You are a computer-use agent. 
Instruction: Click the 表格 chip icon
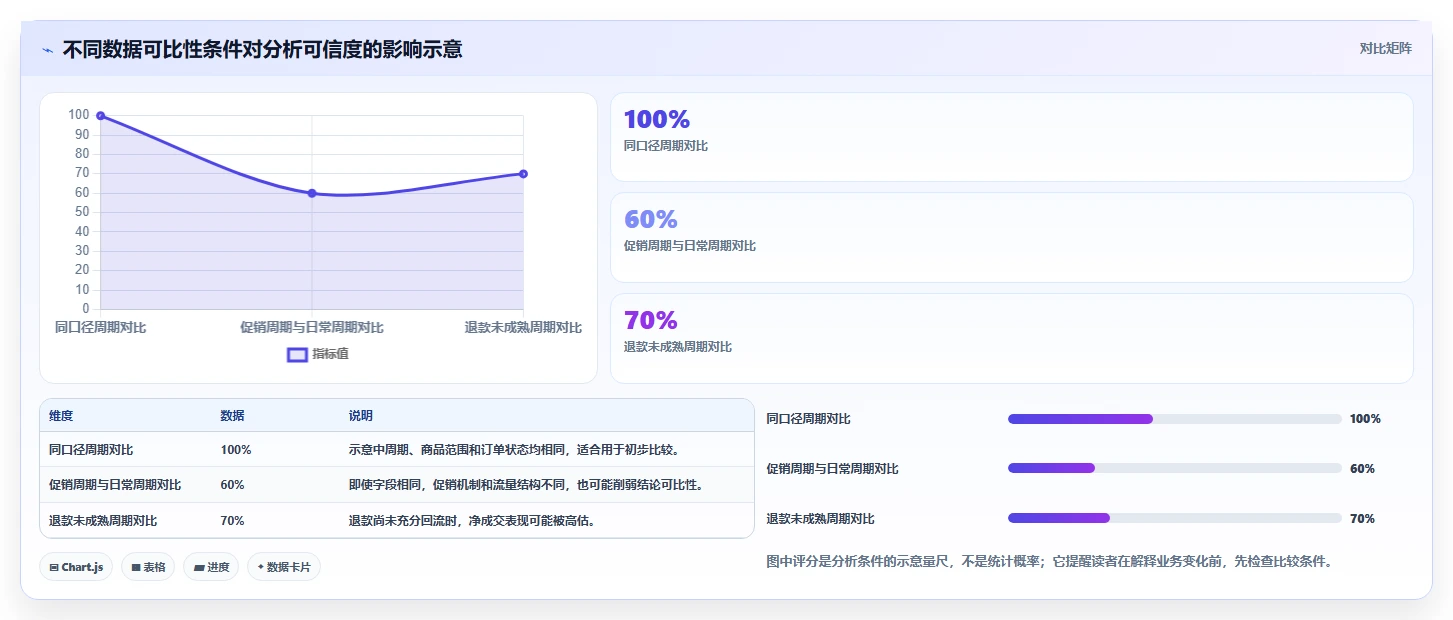136,568
